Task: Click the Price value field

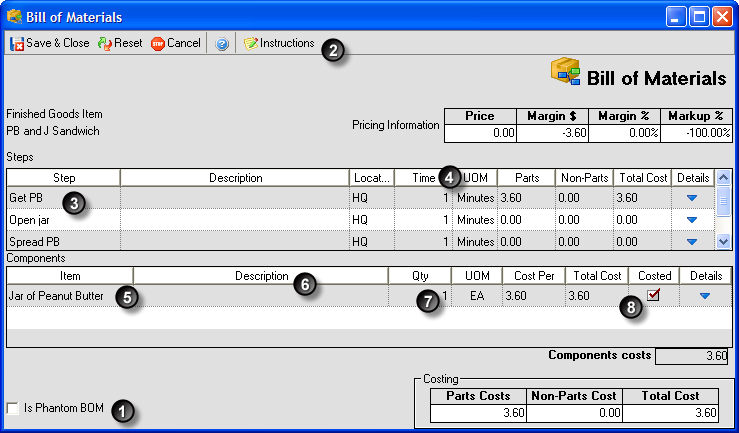Action: [479, 132]
